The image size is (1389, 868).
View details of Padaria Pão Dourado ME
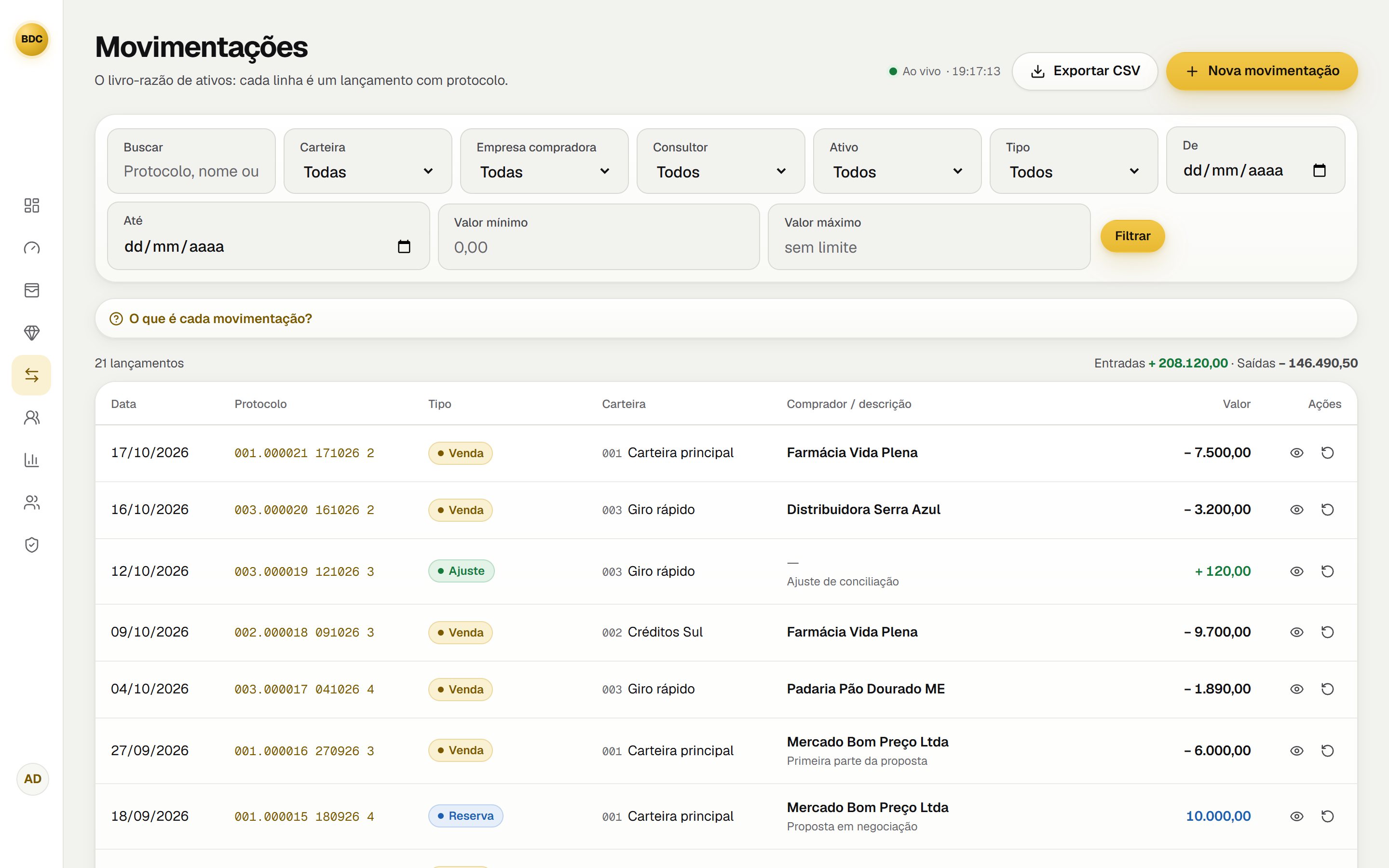point(1296,689)
